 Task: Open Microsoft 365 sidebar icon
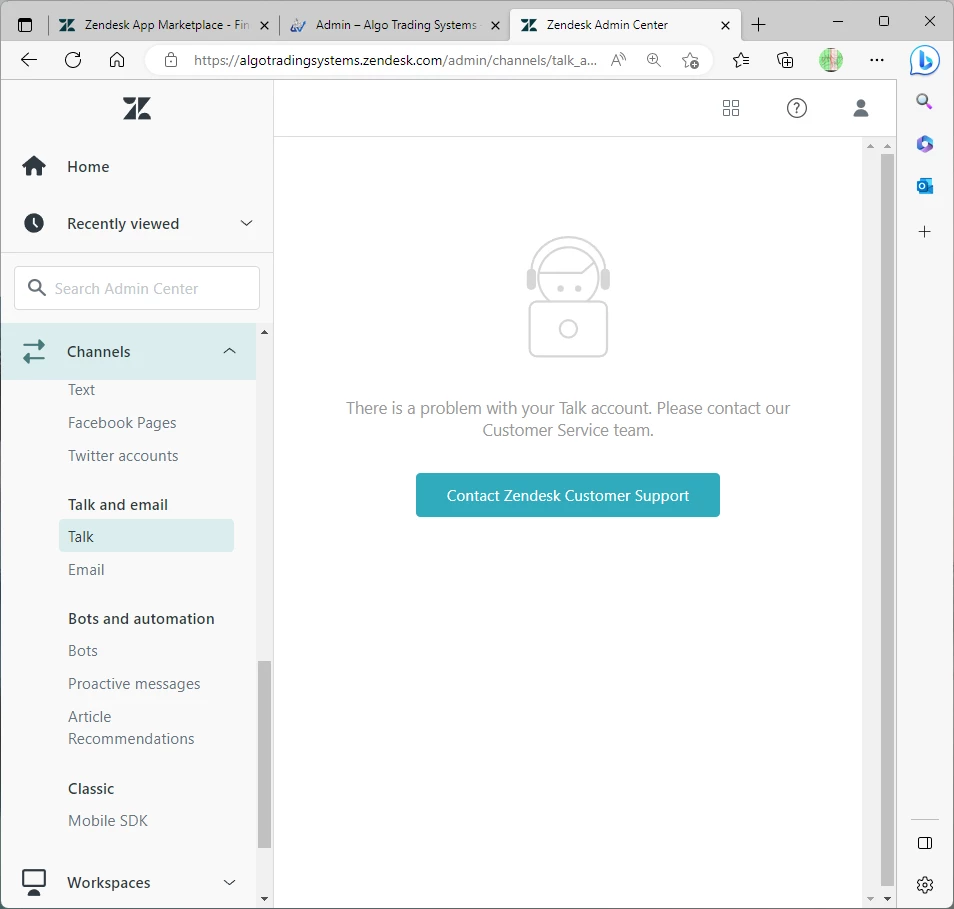point(925,144)
